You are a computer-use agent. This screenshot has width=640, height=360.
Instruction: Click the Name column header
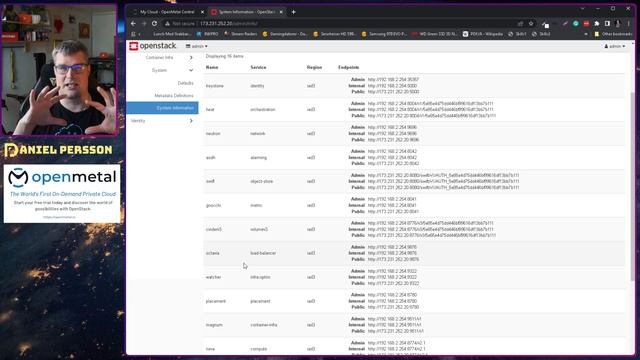pos(212,67)
